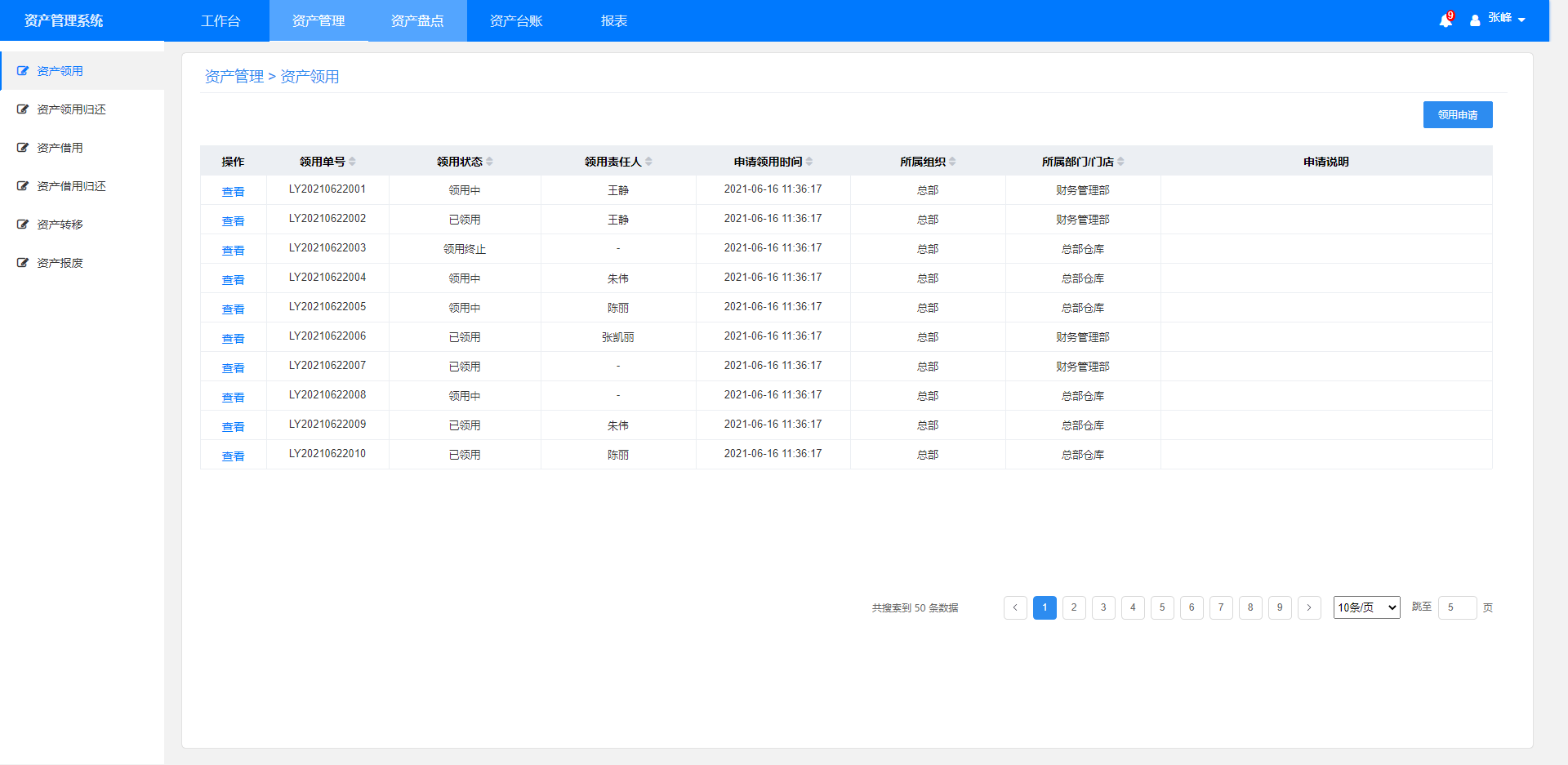Screen dimensions: 1568x765
Task: Click 资产管理 in the breadcrumb
Action: (x=234, y=77)
